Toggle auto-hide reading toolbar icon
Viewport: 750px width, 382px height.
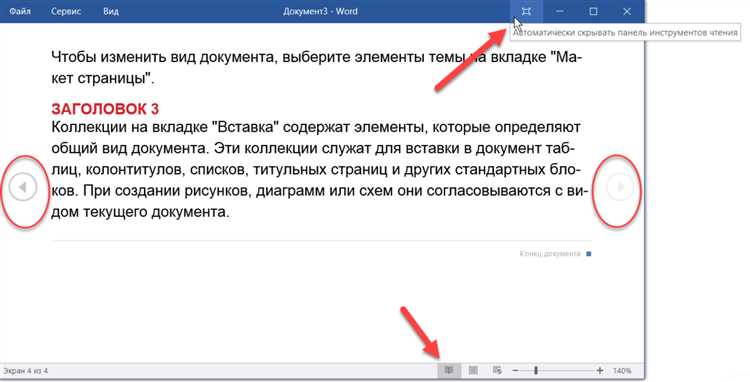526,11
